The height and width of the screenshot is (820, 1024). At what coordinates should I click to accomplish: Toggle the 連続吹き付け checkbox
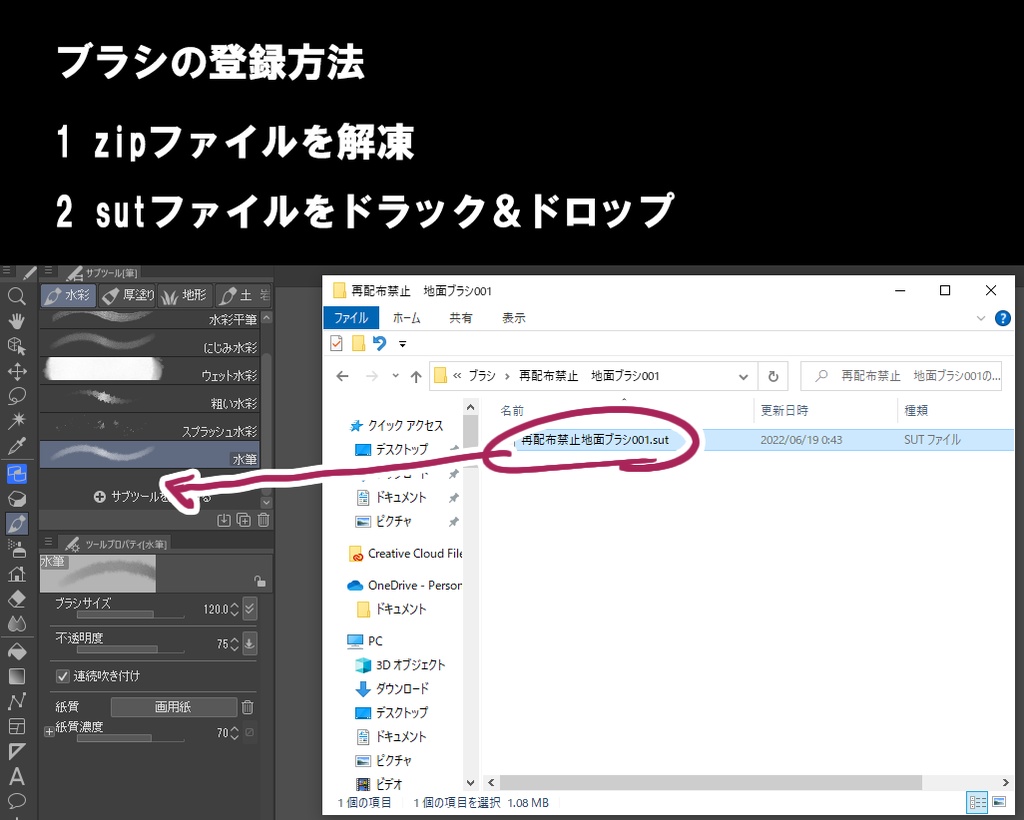[63, 675]
